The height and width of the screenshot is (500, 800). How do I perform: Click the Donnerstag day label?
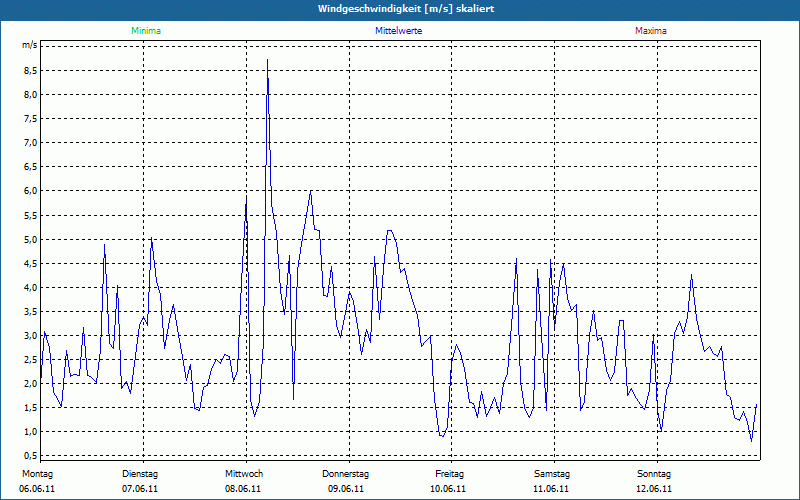(345, 474)
